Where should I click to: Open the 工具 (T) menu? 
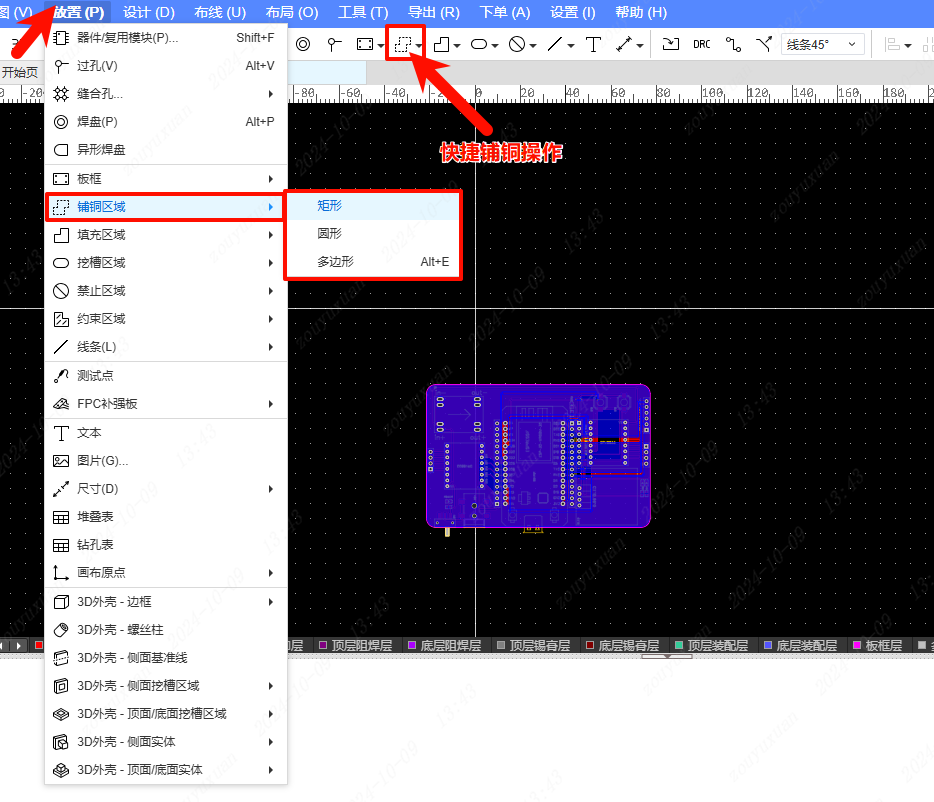(363, 12)
